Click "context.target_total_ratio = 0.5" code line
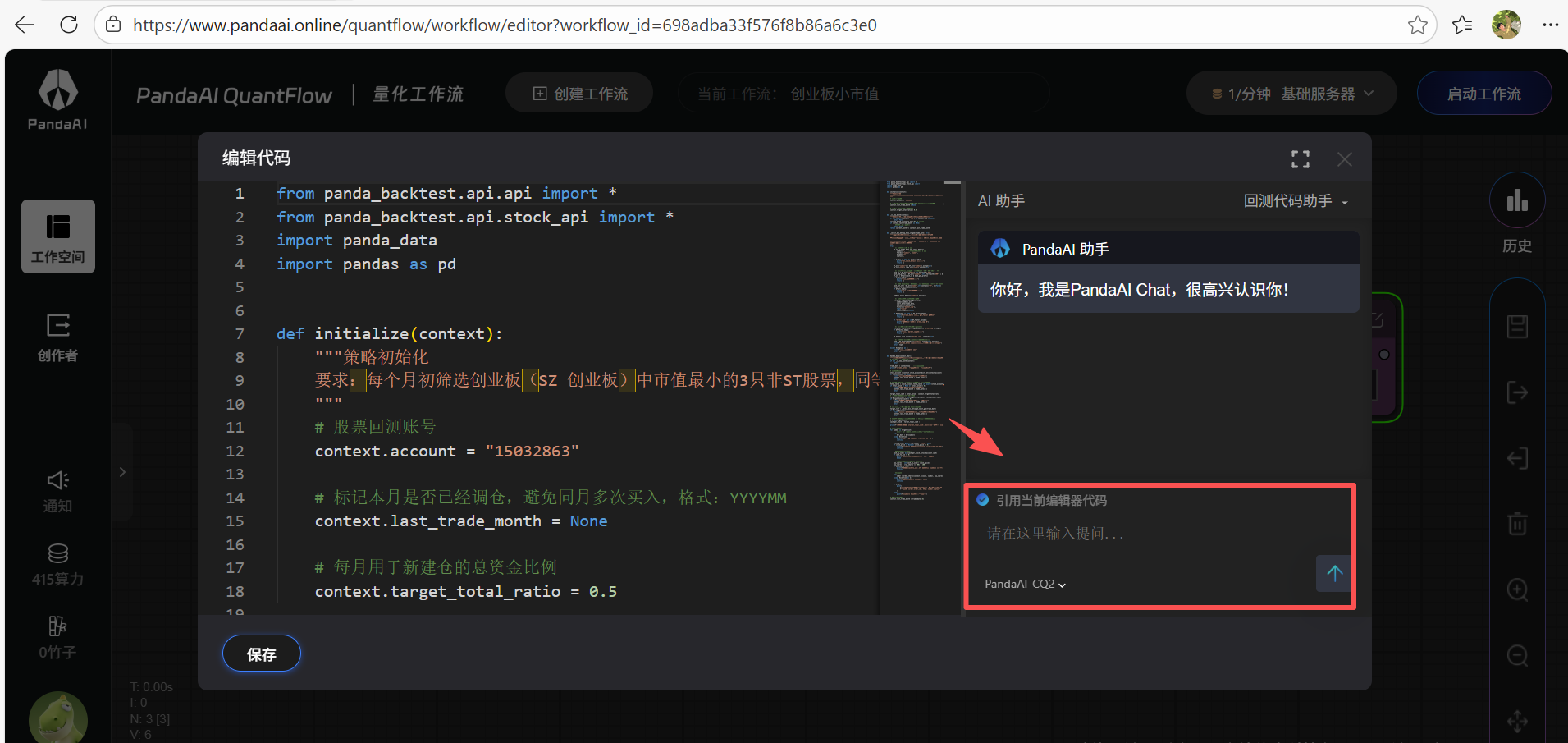1568x743 pixels. 466,592
